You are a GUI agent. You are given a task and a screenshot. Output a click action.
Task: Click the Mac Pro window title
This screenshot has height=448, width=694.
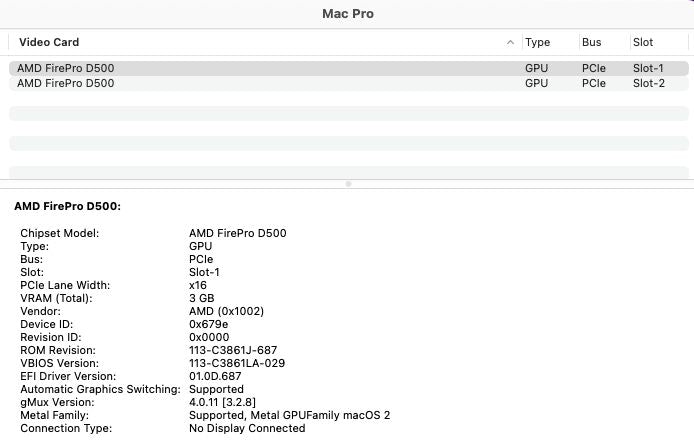pyautogui.click(x=347, y=14)
